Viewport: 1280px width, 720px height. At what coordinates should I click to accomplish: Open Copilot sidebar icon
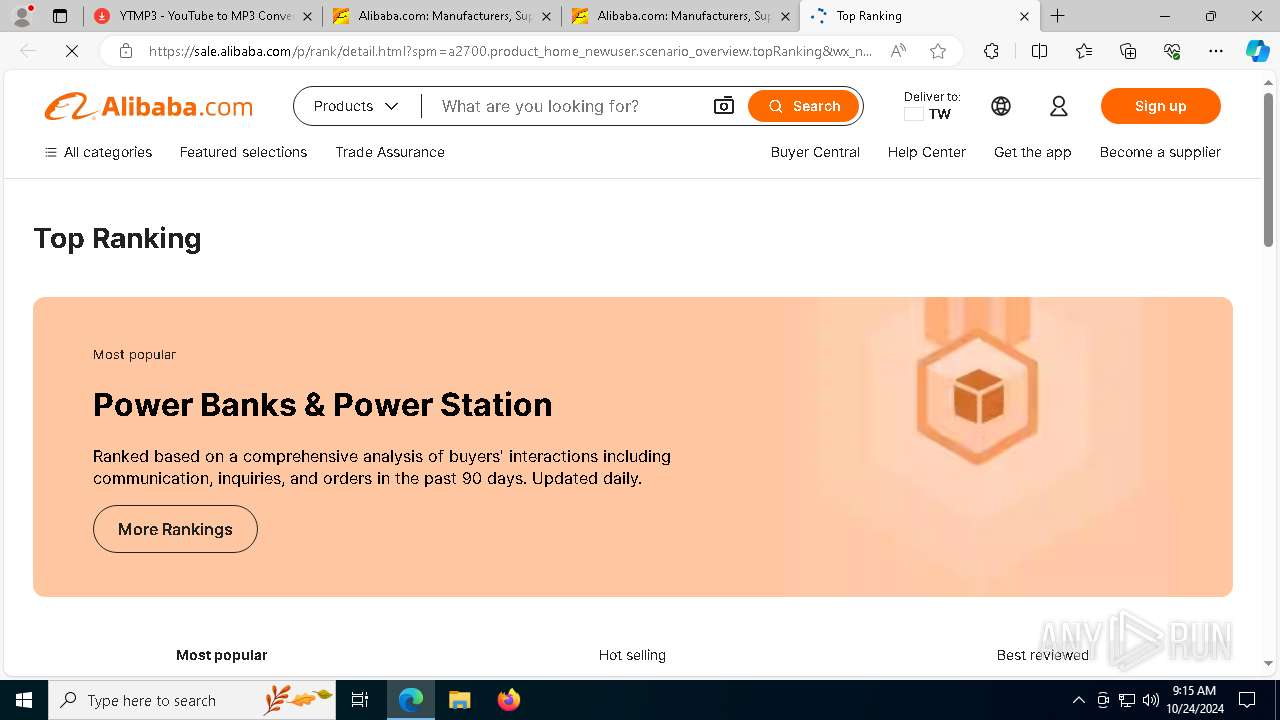click(1257, 51)
